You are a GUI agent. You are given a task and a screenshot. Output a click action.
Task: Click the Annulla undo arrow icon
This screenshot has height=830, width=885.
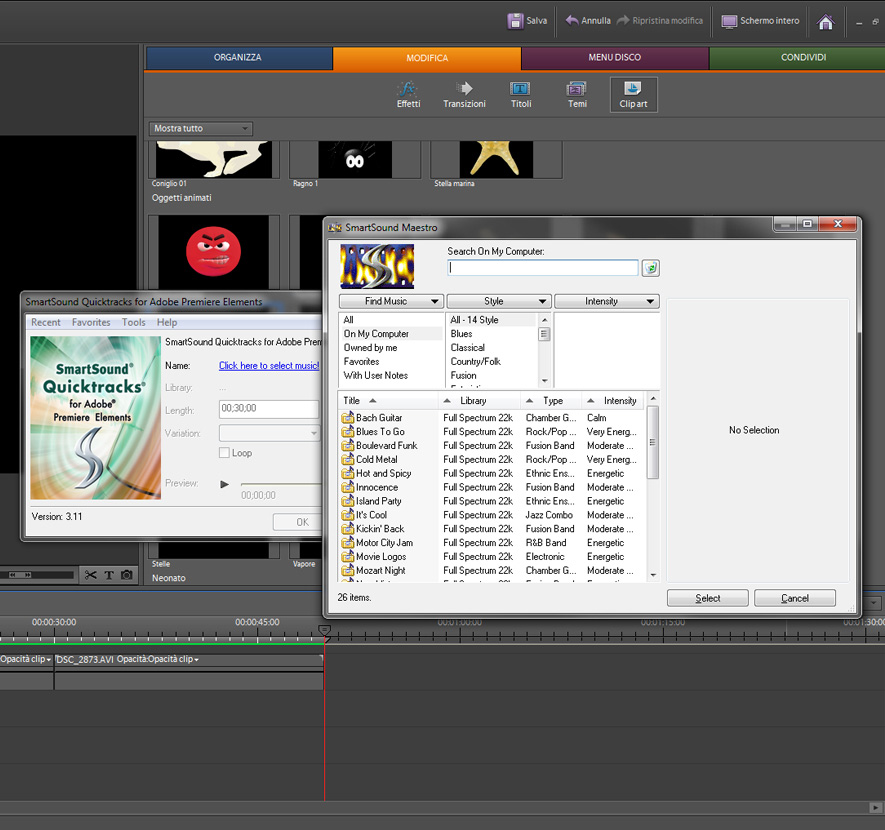point(572,20)
